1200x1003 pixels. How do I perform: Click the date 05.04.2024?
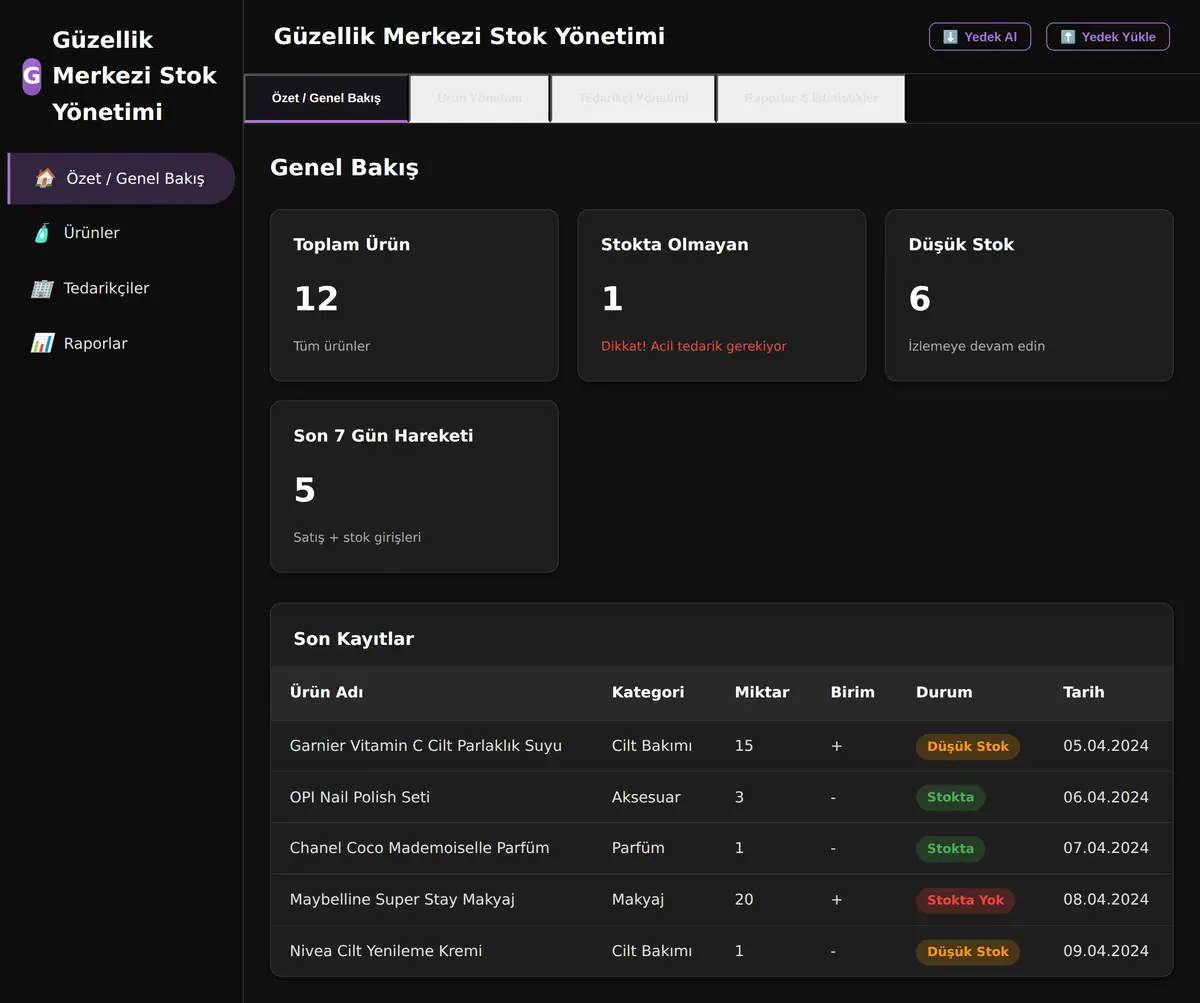pos(1106,746)
